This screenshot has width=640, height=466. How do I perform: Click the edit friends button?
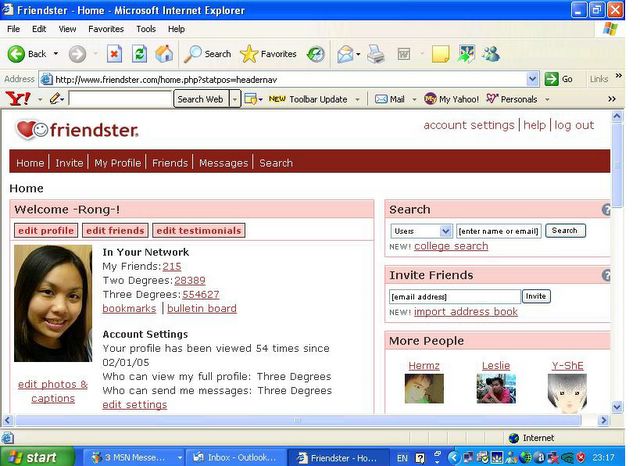(115, 231)
